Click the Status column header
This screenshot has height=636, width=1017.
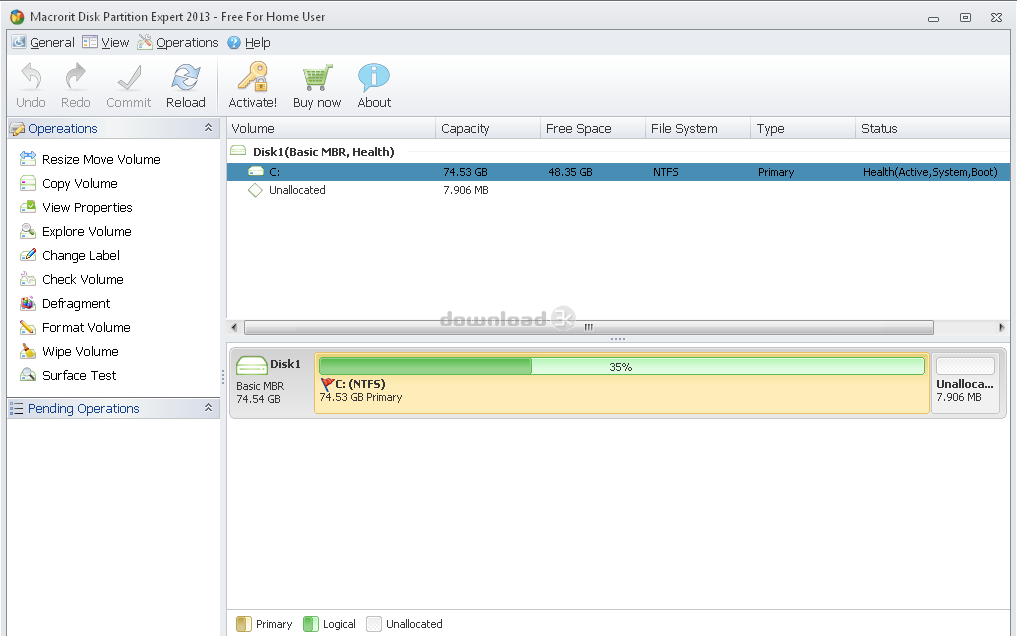[x=933, y=128]
